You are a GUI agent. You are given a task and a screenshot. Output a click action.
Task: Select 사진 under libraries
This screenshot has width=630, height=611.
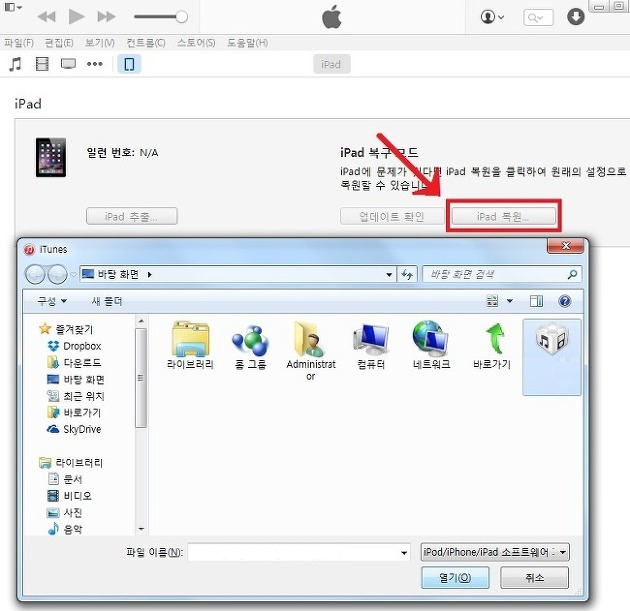point(65,513)
